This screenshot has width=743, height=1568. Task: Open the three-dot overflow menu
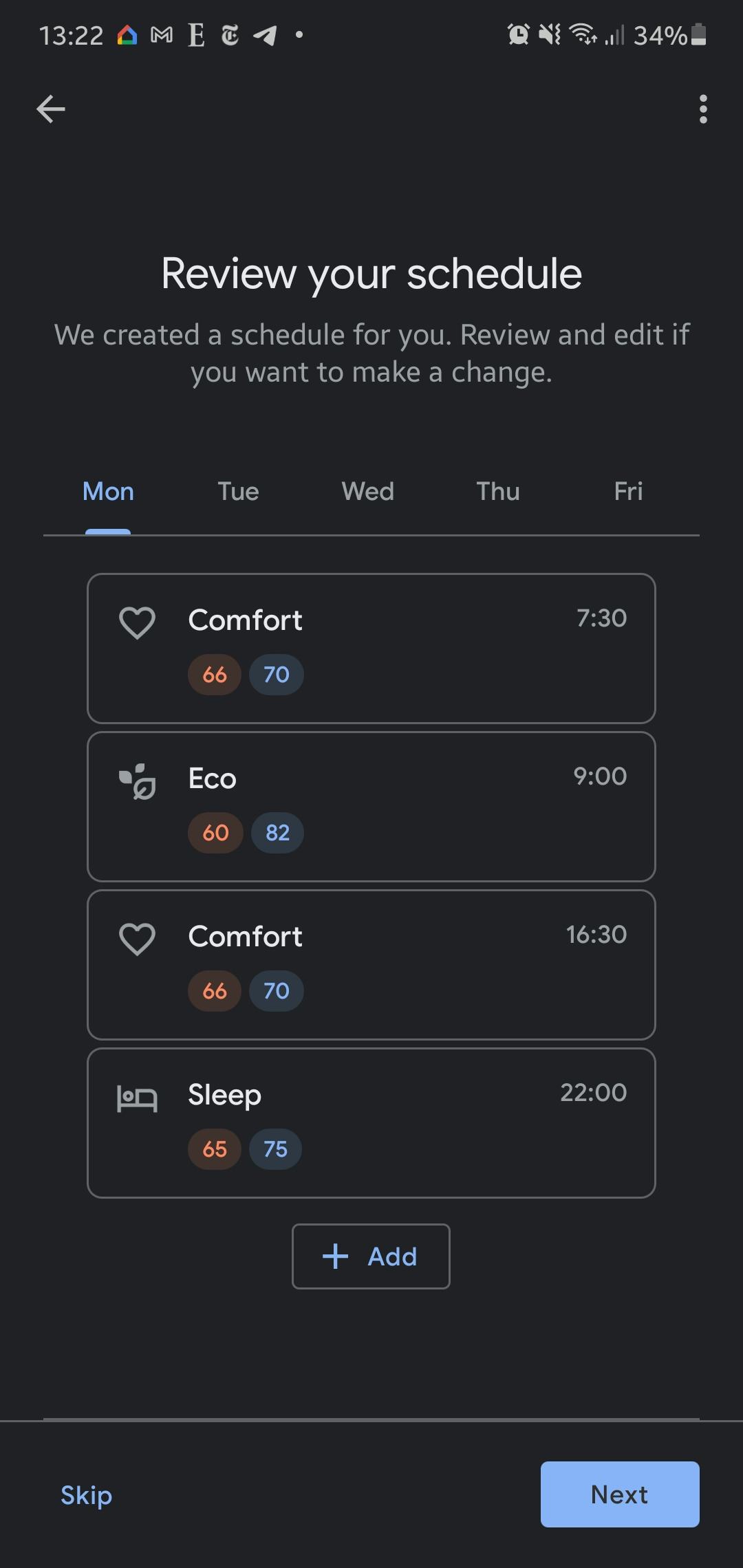point(702,109)
